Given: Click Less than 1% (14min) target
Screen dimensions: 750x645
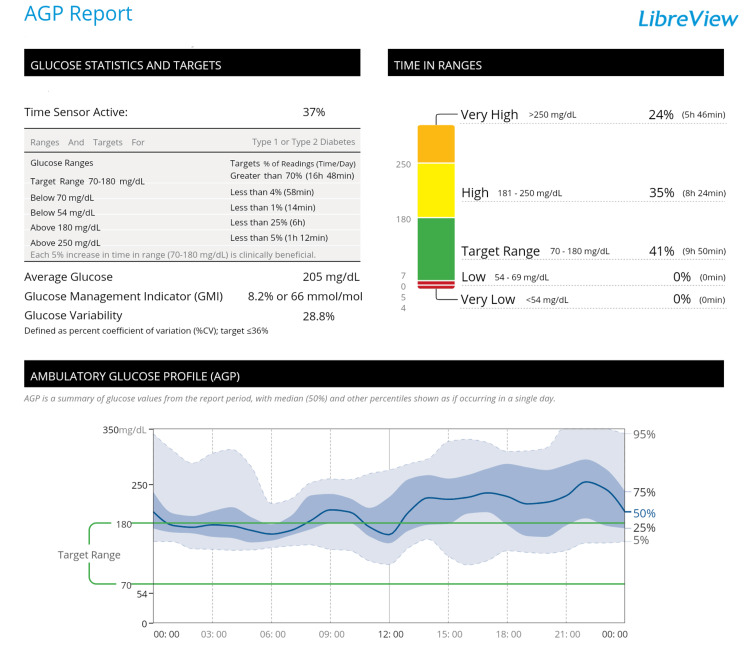Looking at the screenshot, I should [273, 207].
